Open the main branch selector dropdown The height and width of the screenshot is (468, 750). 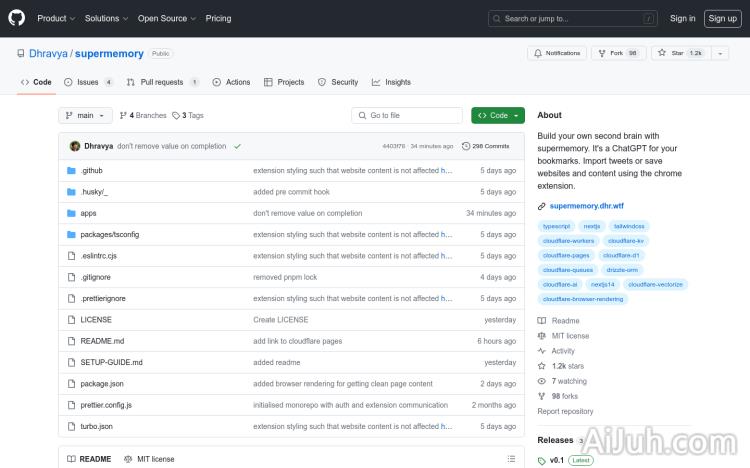pos(85,116)
